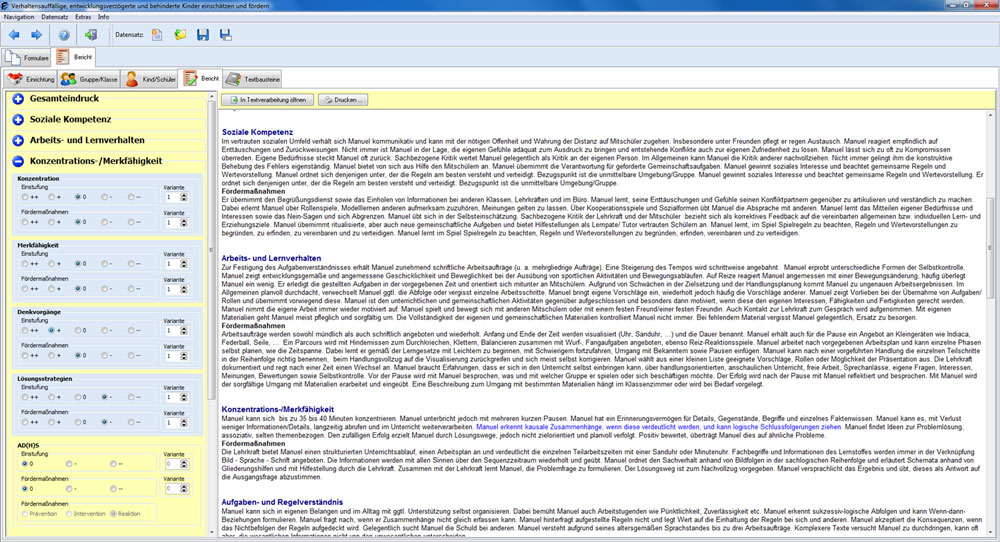This screenshot has width=1000, height=542.
Task: Open the Extras menu
Action: pyautogui.click(x=83, y=17)
